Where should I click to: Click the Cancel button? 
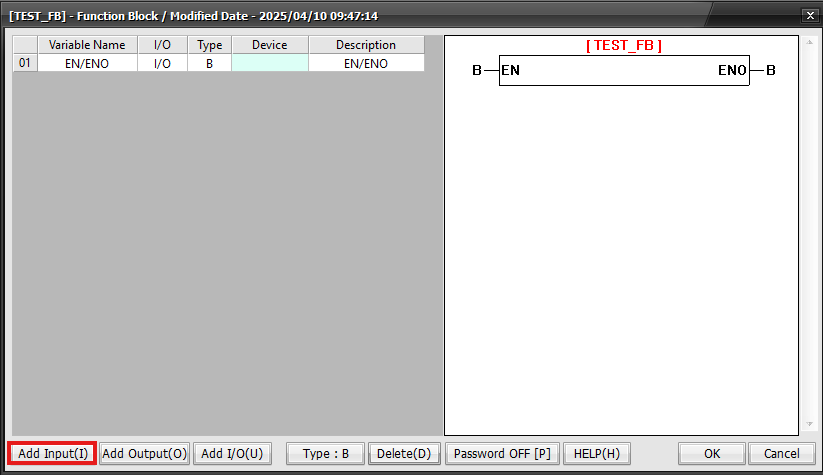point(781,453)
